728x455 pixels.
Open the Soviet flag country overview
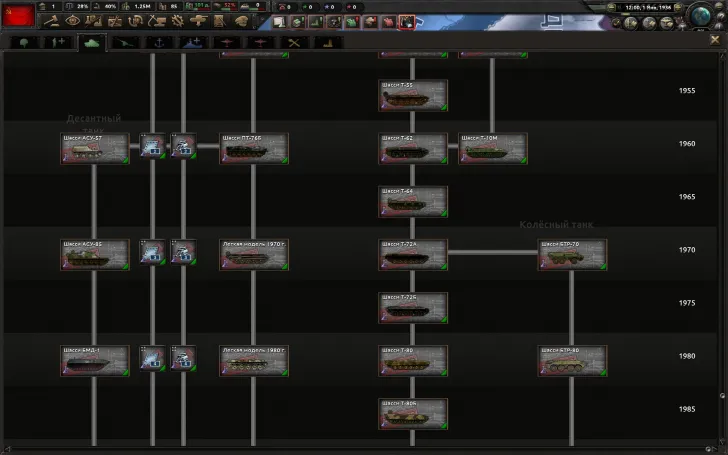[x=18, y=15]
